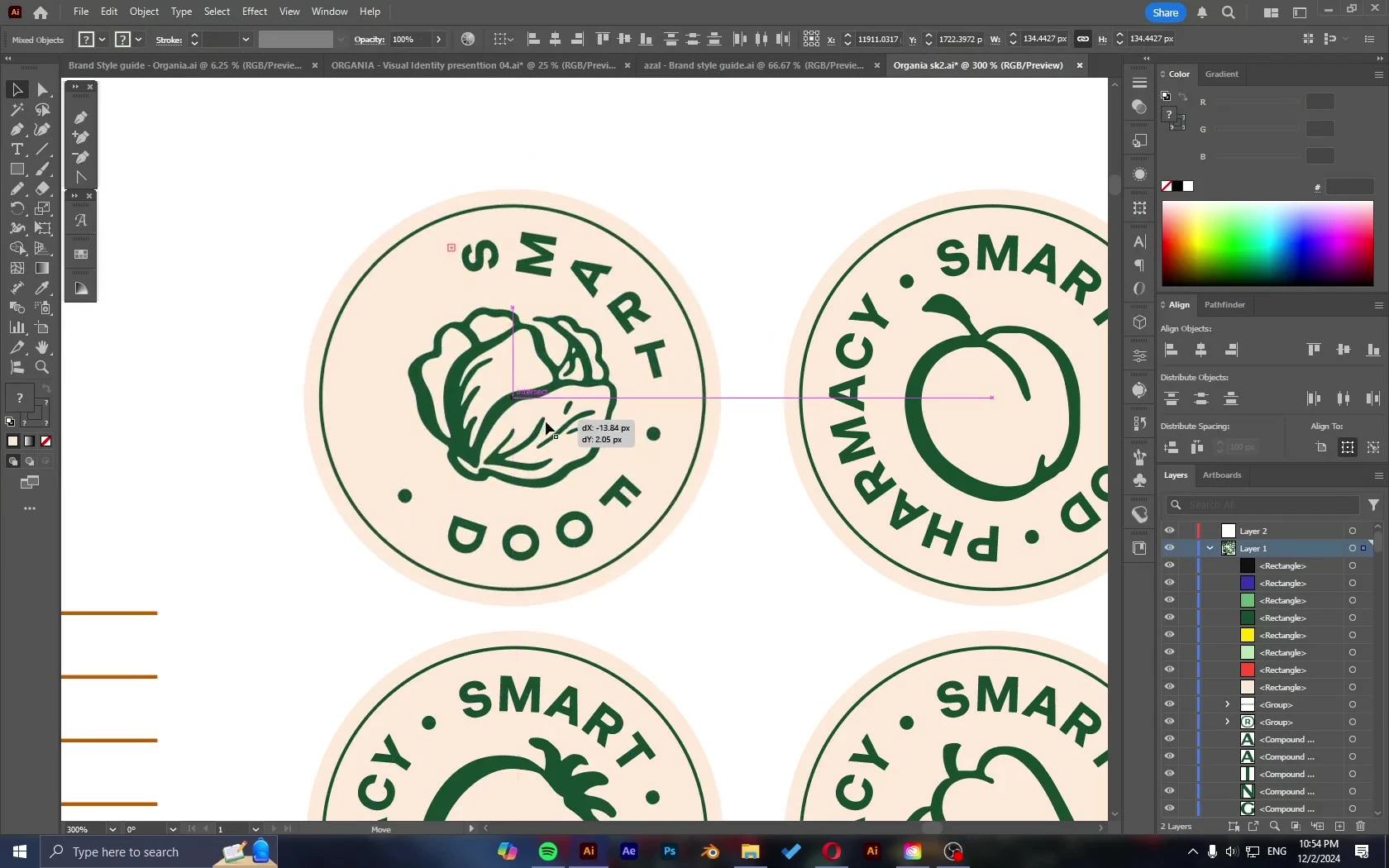
Task: Select the Line Segment tool
Action: (x=43, y=149)
